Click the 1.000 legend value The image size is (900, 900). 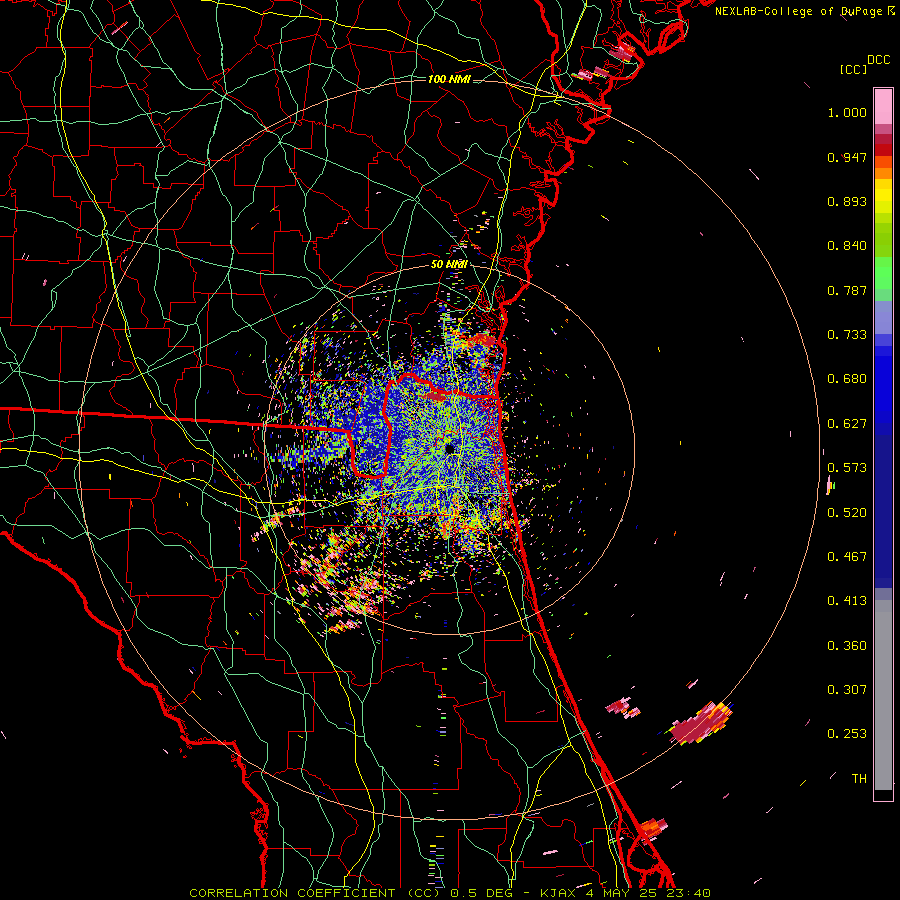point(847,112)
